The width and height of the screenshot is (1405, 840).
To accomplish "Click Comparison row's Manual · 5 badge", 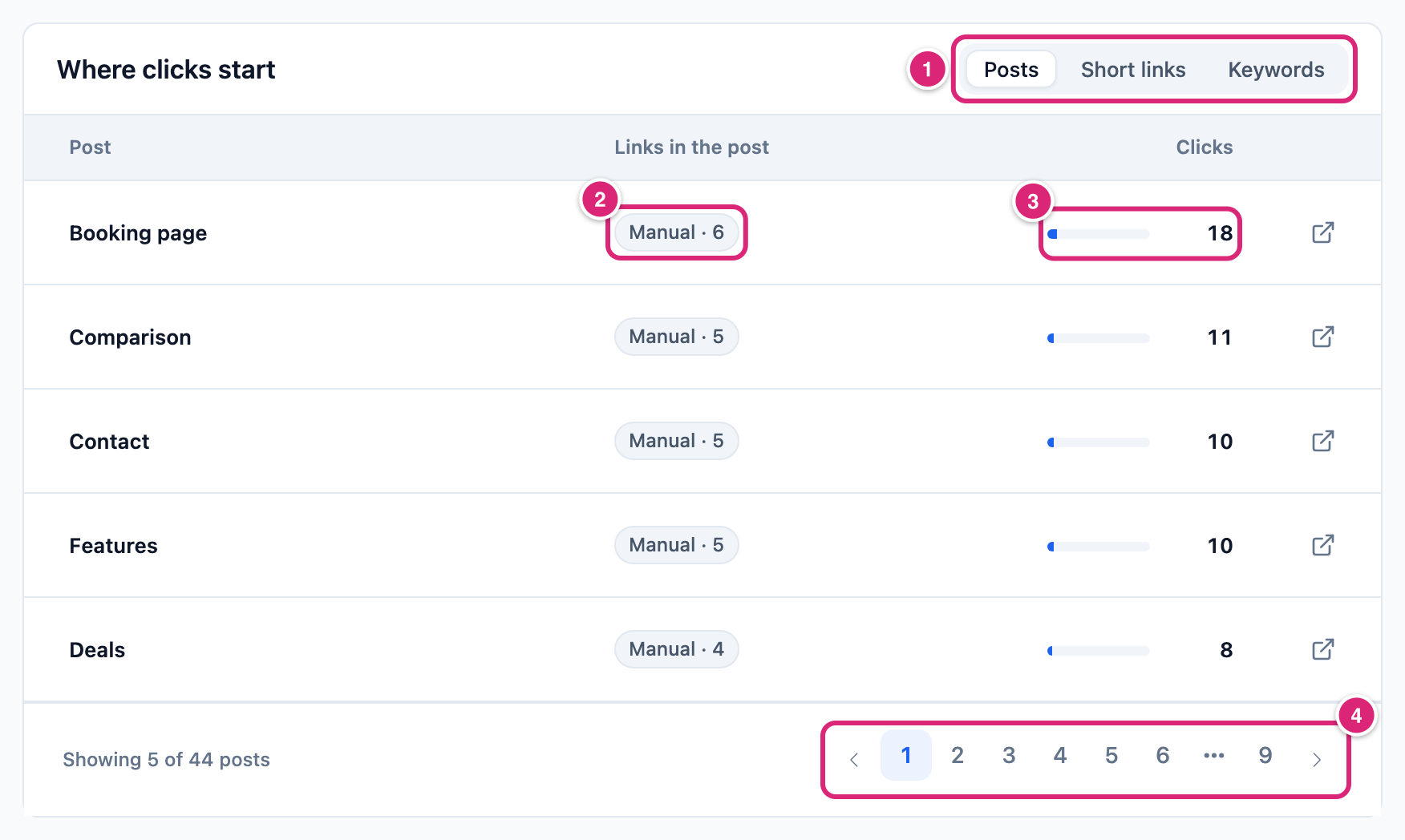I will tap(676, 337).
